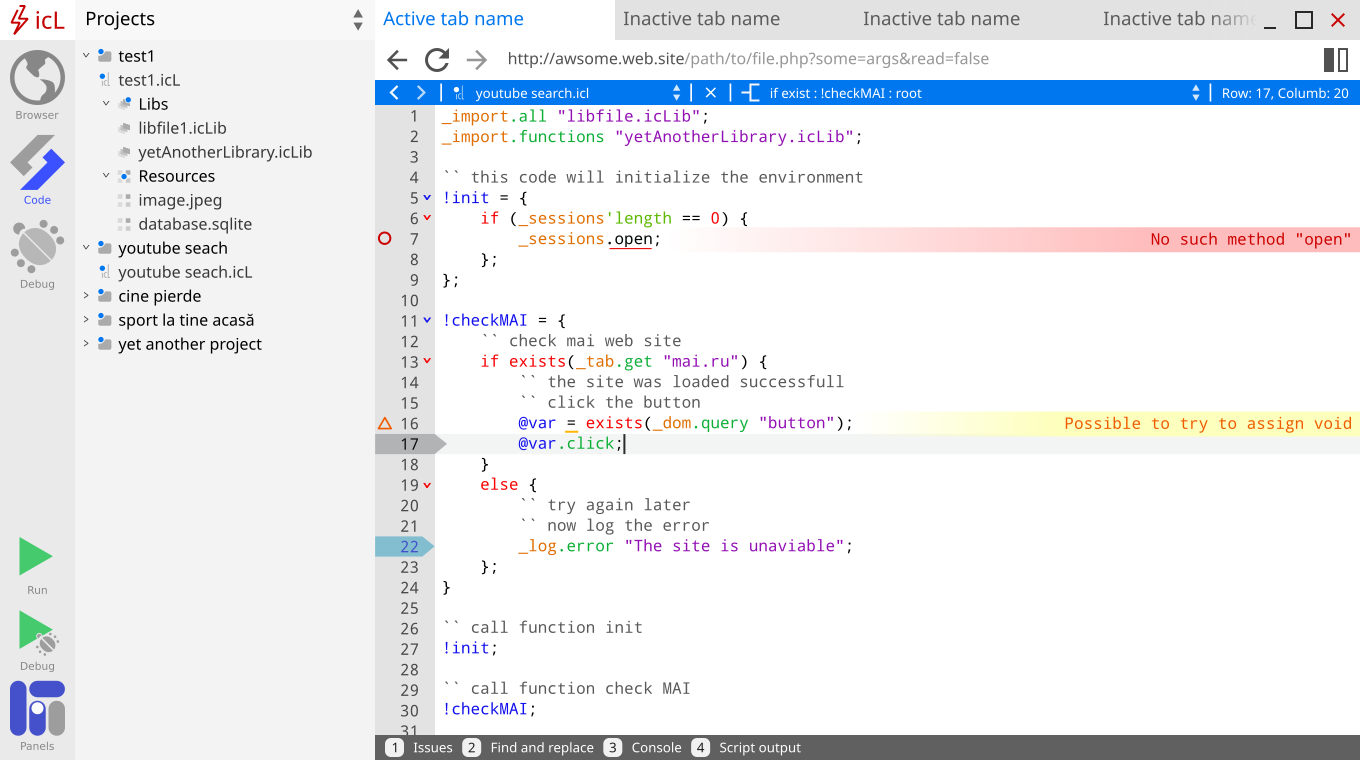Open the Script output panel

click(x=747, y=748)
